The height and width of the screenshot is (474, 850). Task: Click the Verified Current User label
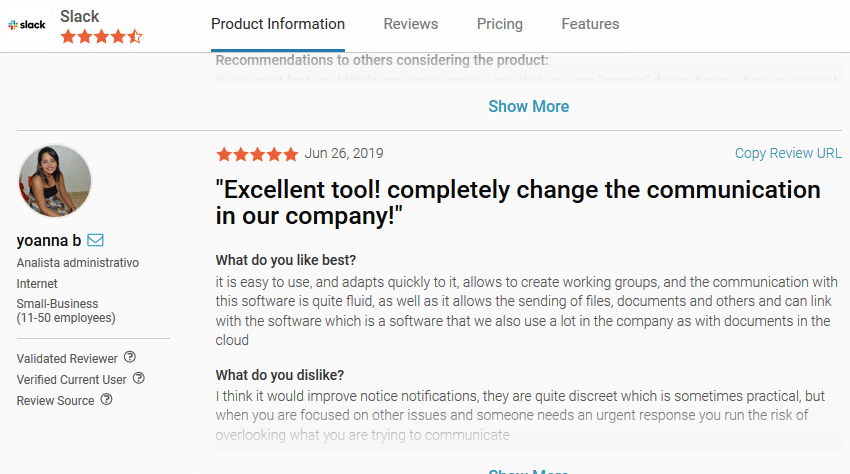[71, 379]
